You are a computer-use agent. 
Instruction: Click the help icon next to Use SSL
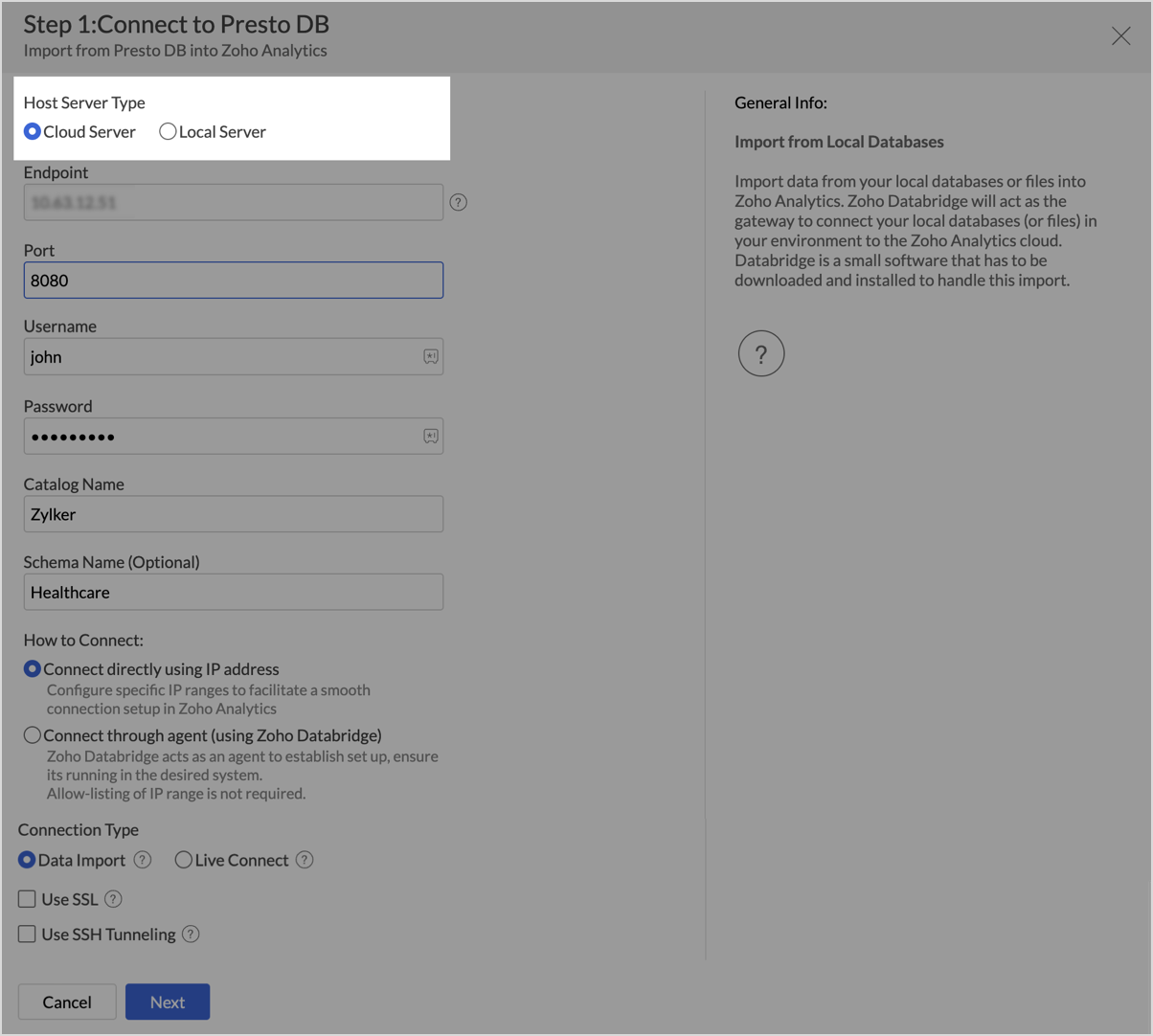click(113, 899)
